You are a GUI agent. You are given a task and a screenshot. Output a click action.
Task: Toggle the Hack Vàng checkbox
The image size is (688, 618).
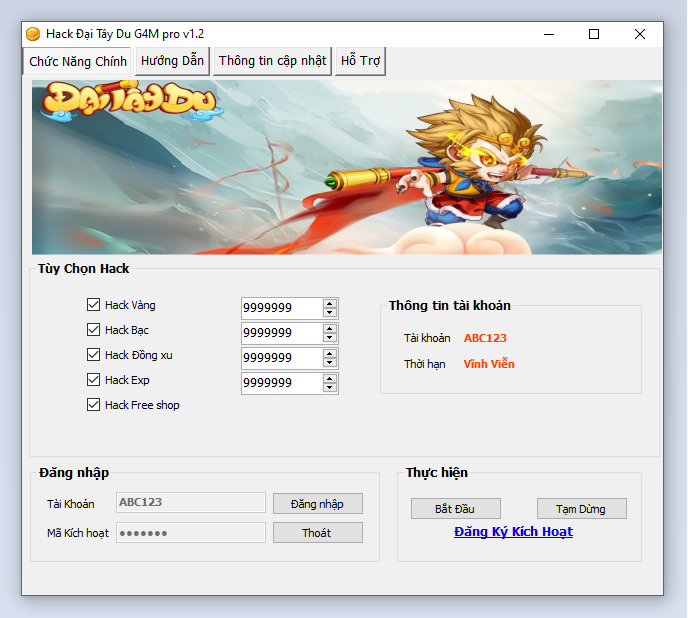point(94,305)
